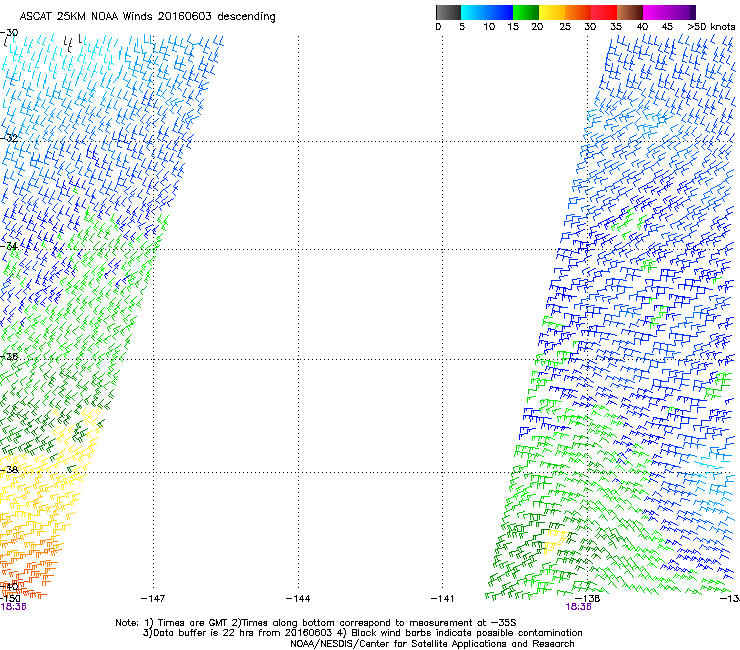Click the 'Times are GMT' note line
740x650 pixels.
[316, 623]
